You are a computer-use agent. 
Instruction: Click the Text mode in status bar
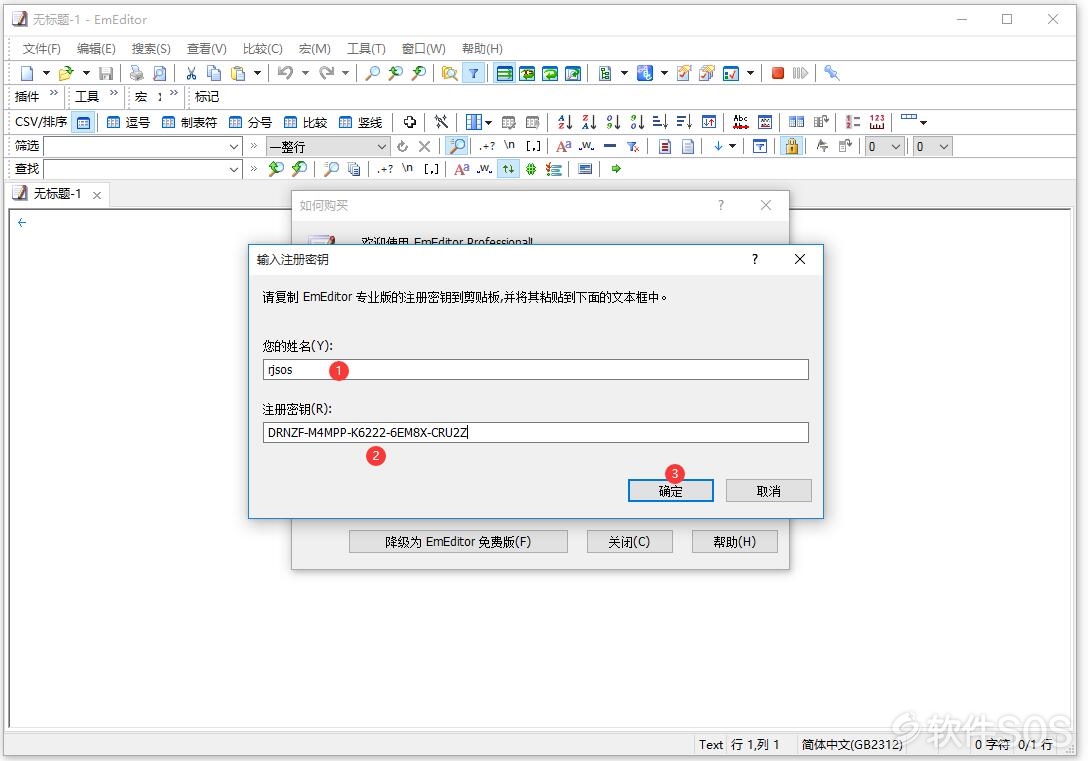pos(711,744)
